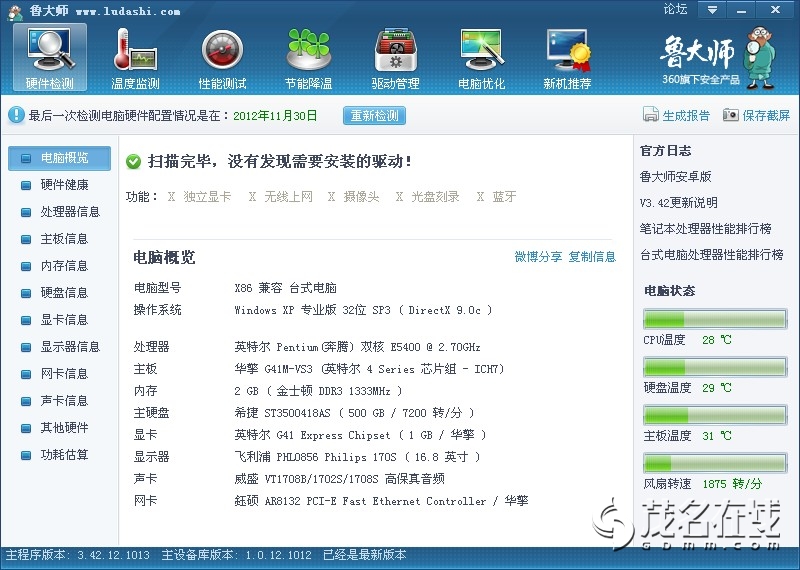This screenshot has height=570, width=800.
Task: Select 硬盘信息 in the left sidebar
Action: click(64, 293)
